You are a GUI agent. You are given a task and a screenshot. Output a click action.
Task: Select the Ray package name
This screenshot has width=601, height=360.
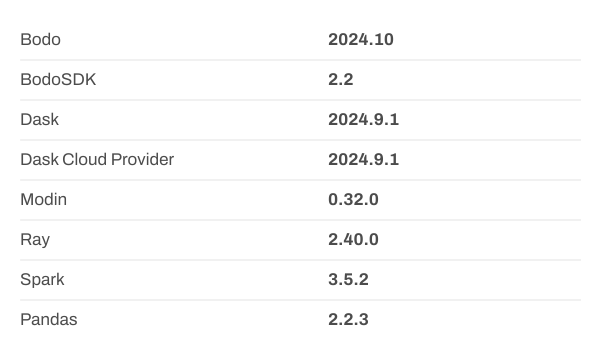tap(35, 240)
